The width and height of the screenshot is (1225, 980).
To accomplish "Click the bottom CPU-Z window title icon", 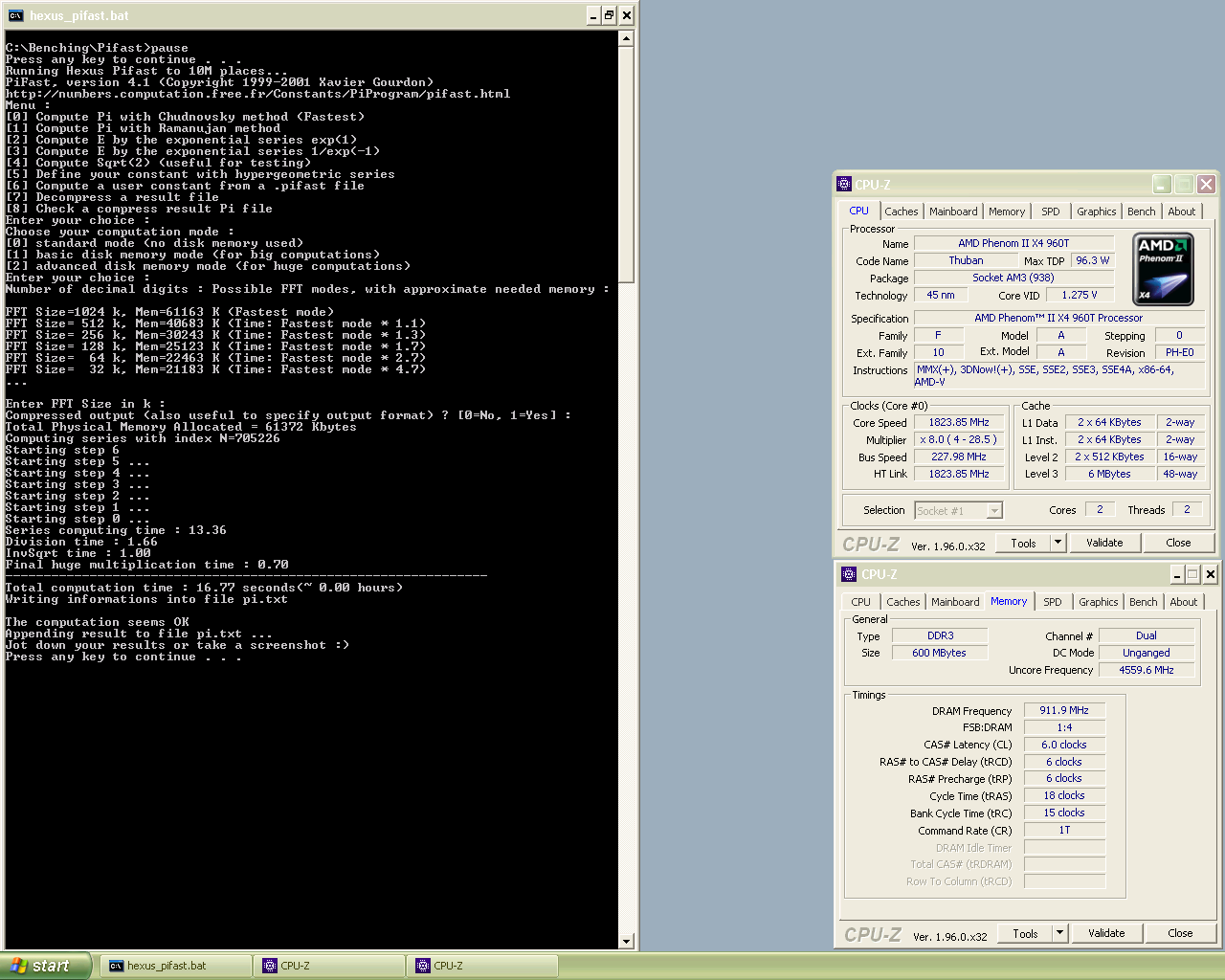I will tap(848, 574).
